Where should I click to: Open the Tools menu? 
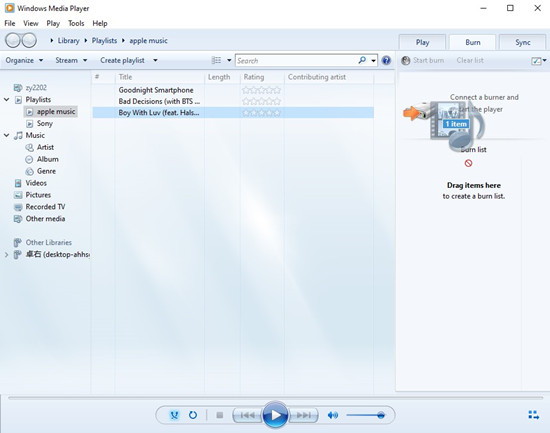click(x=76, y=24)
